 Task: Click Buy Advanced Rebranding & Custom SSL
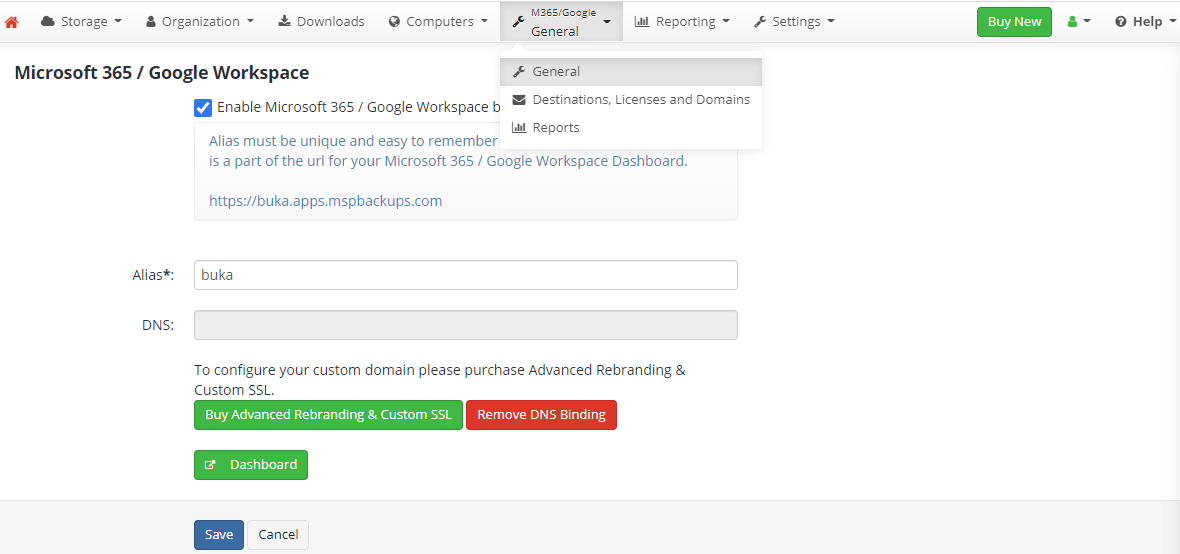pyautogui.click(x=328, y=415)
